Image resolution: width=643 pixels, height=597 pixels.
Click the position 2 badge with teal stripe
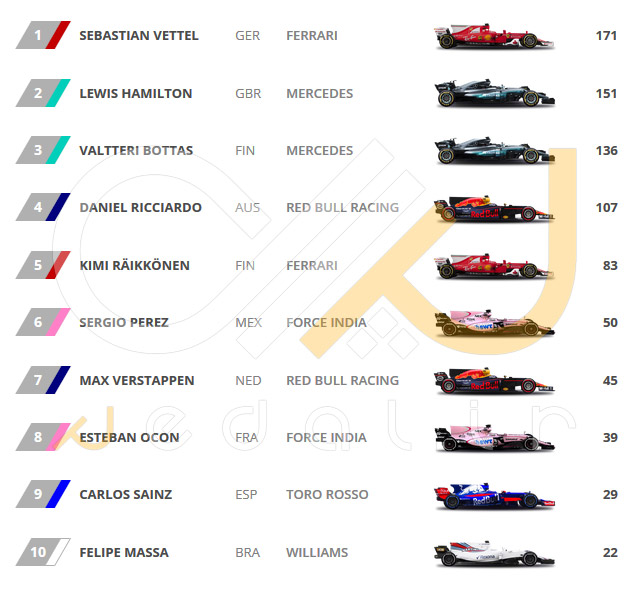pos(43,93)
